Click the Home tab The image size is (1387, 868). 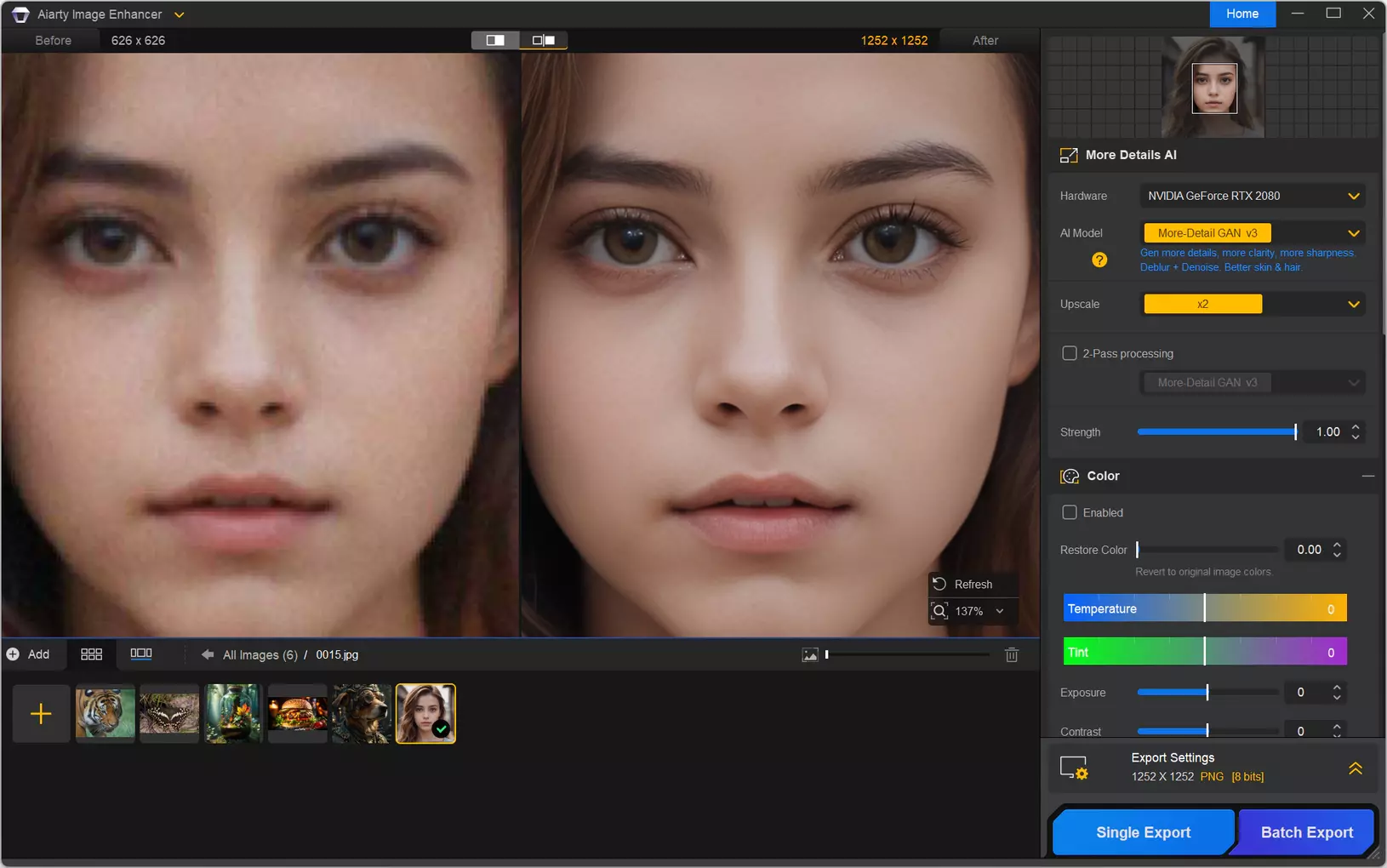(1241, 14)
